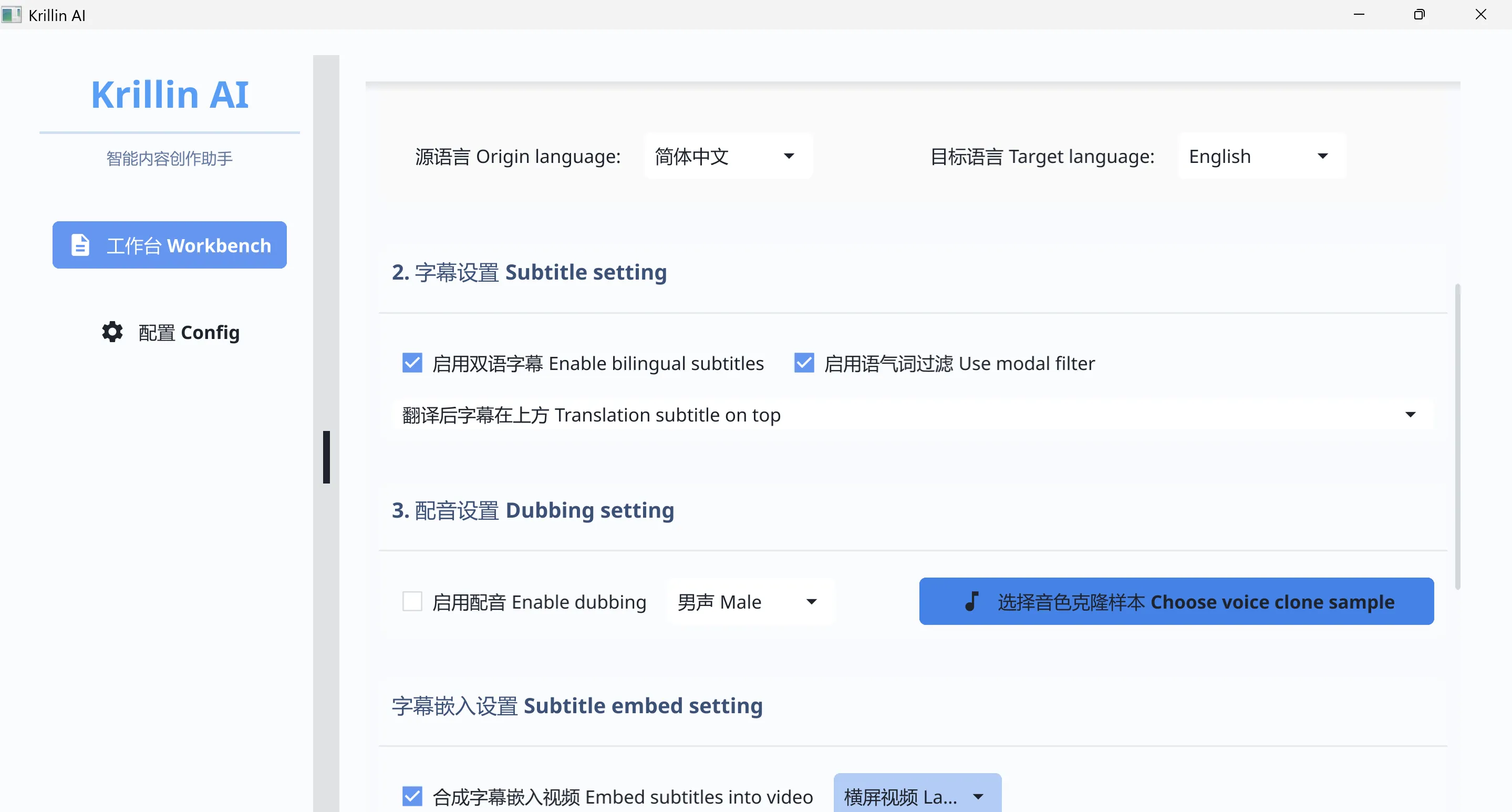Screen dimensions: 1512x812
Task: Click the Subtitle setting section heading
Action: click(x=530, y=272)
